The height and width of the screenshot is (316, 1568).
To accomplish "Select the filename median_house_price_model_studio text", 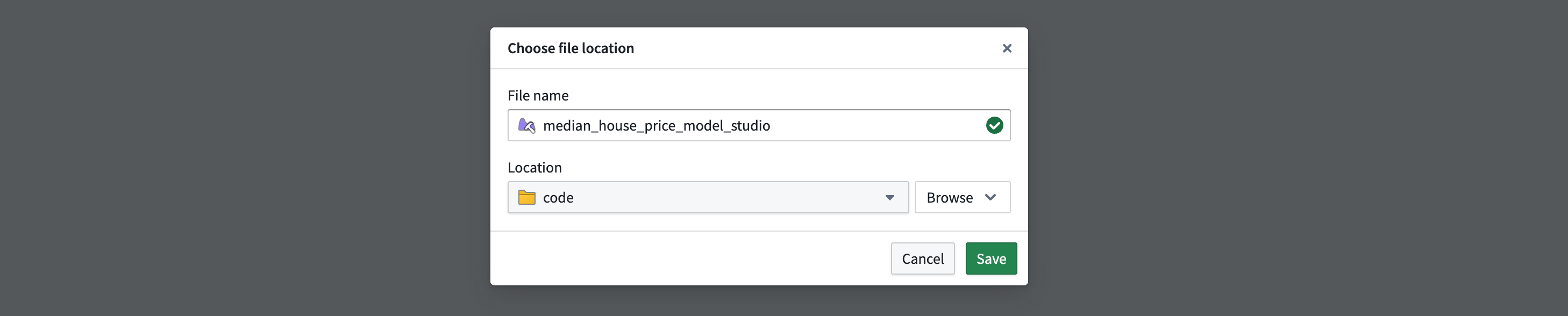I will click(656, 125).
